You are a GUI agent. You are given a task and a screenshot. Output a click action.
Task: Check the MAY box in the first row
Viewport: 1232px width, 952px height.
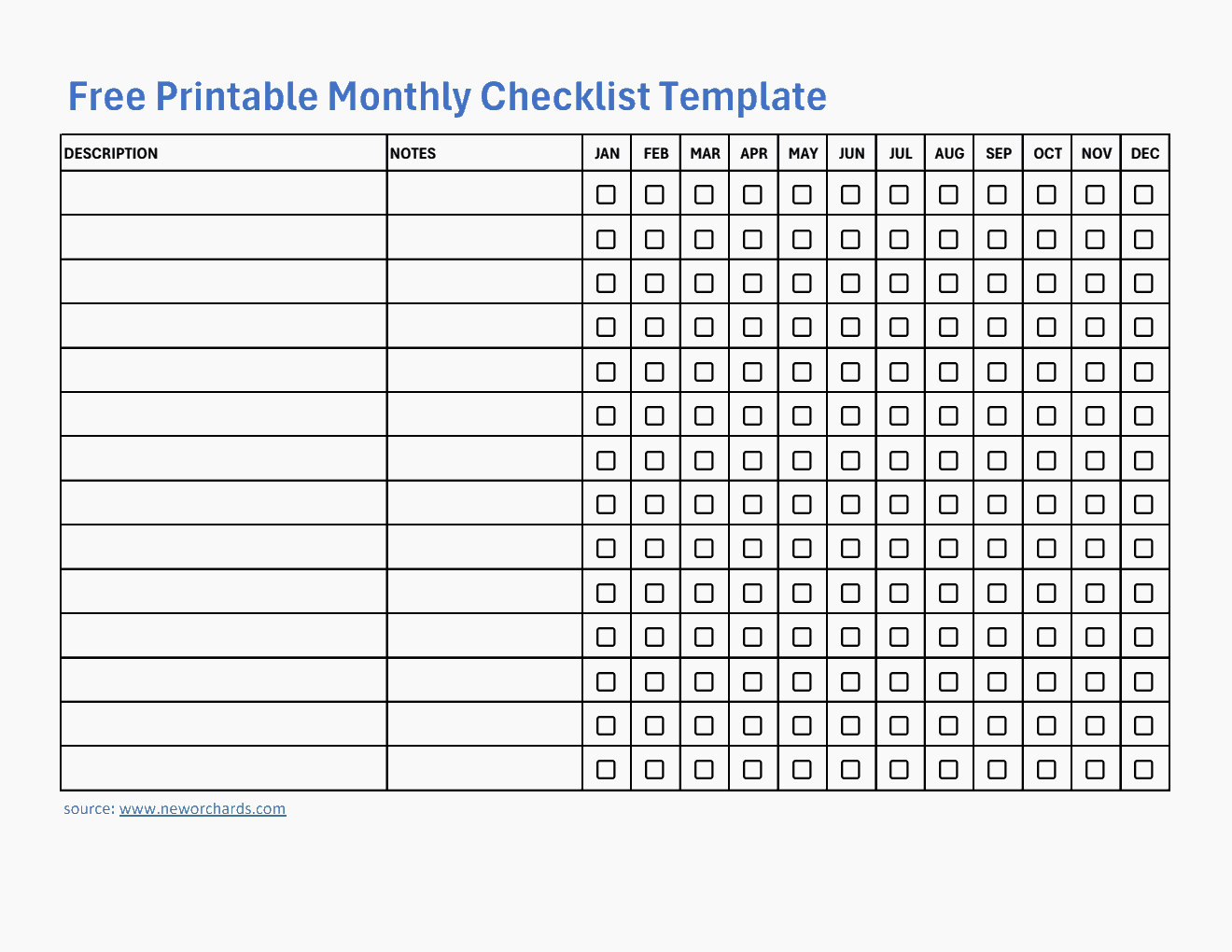(x=802, y=194)
